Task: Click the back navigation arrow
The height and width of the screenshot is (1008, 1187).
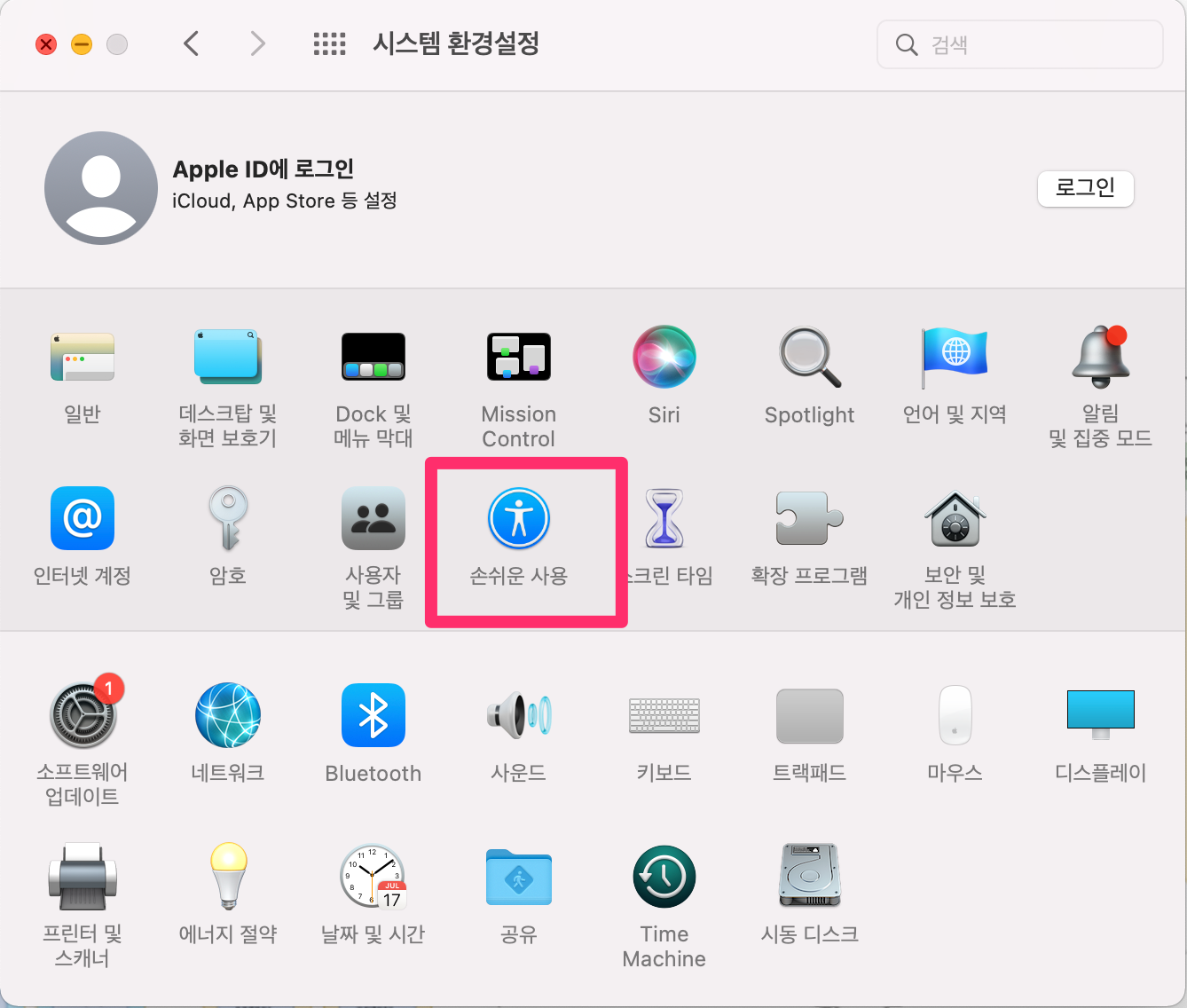Action: 191,43
